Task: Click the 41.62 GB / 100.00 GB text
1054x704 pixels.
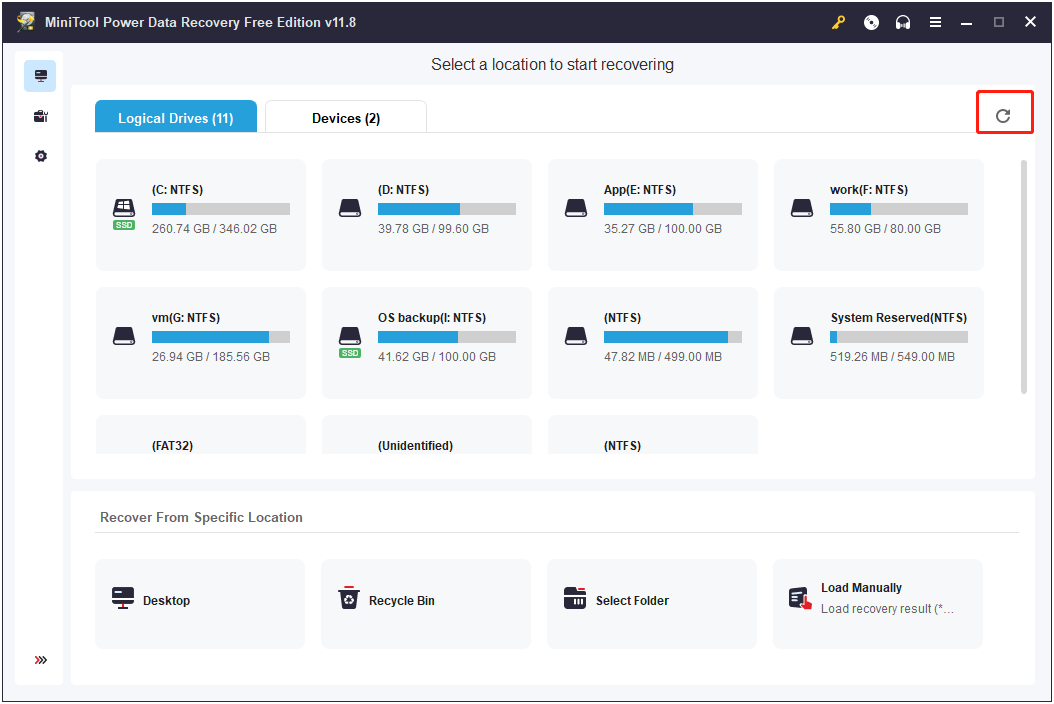Action: 437,356
